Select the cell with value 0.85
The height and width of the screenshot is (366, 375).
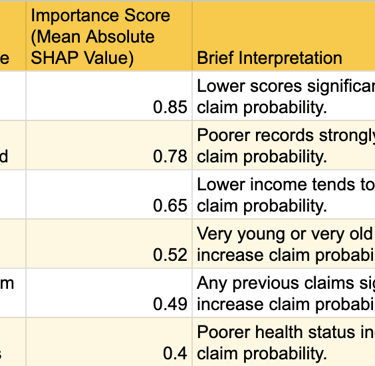pos(109,96)
